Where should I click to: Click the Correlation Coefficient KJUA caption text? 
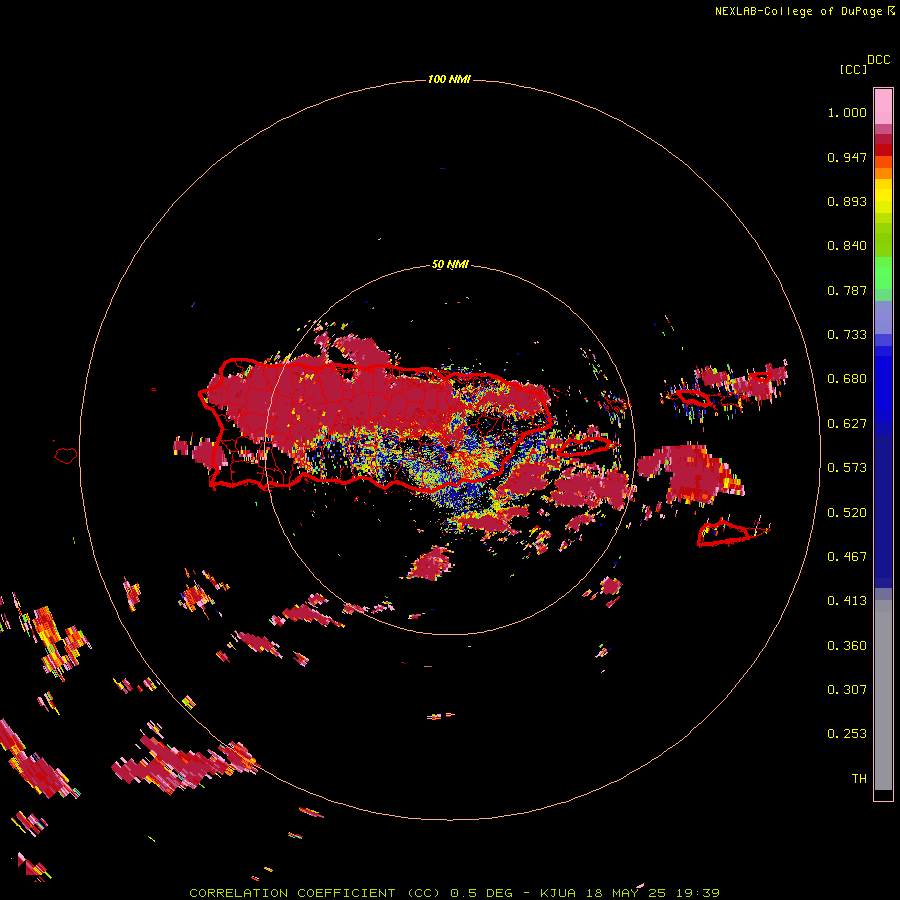(454, 893)
